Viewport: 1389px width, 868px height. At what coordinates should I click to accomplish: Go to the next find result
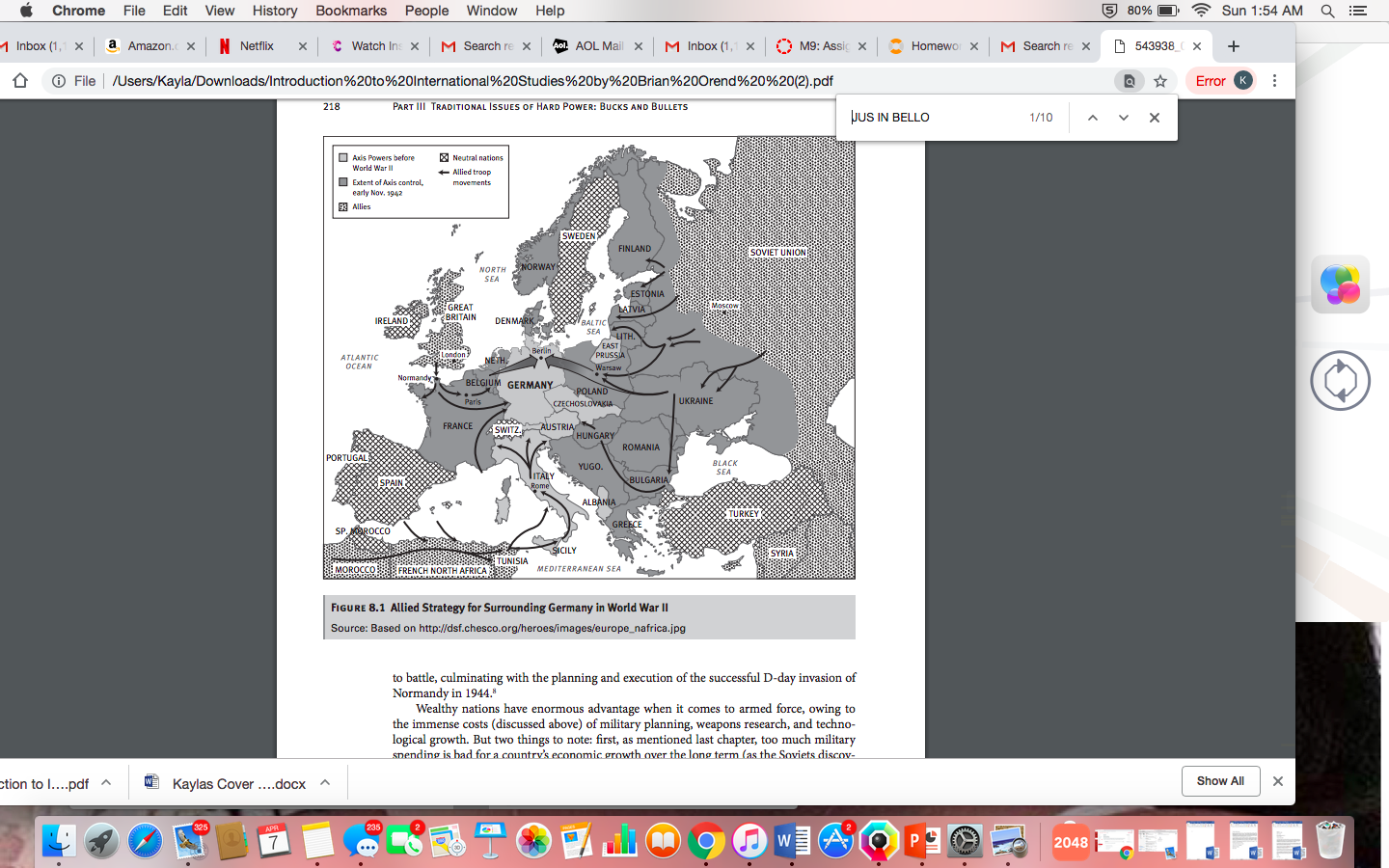[x=1123, y=118]
